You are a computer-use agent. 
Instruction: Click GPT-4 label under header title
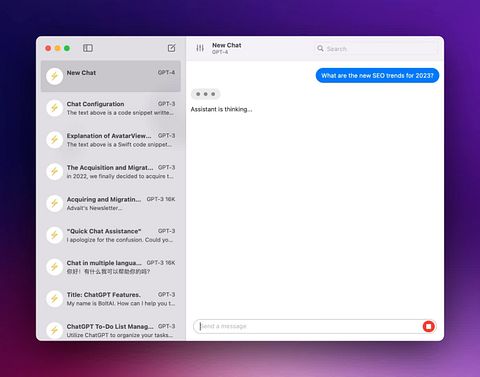[220, 52]
